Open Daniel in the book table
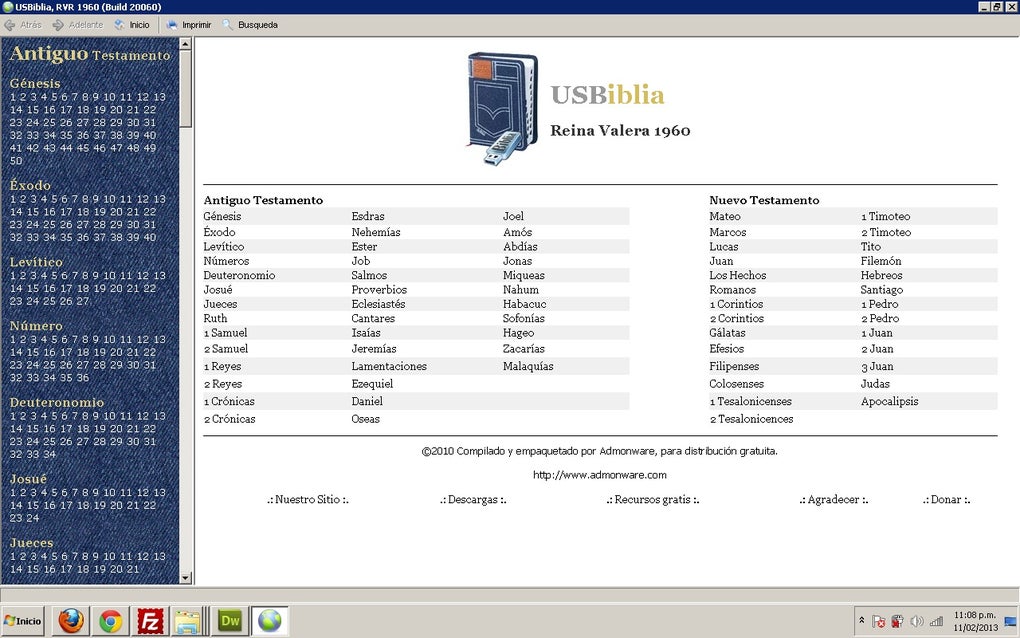Viewport: 1020px width, 638px height. [367, 402]
